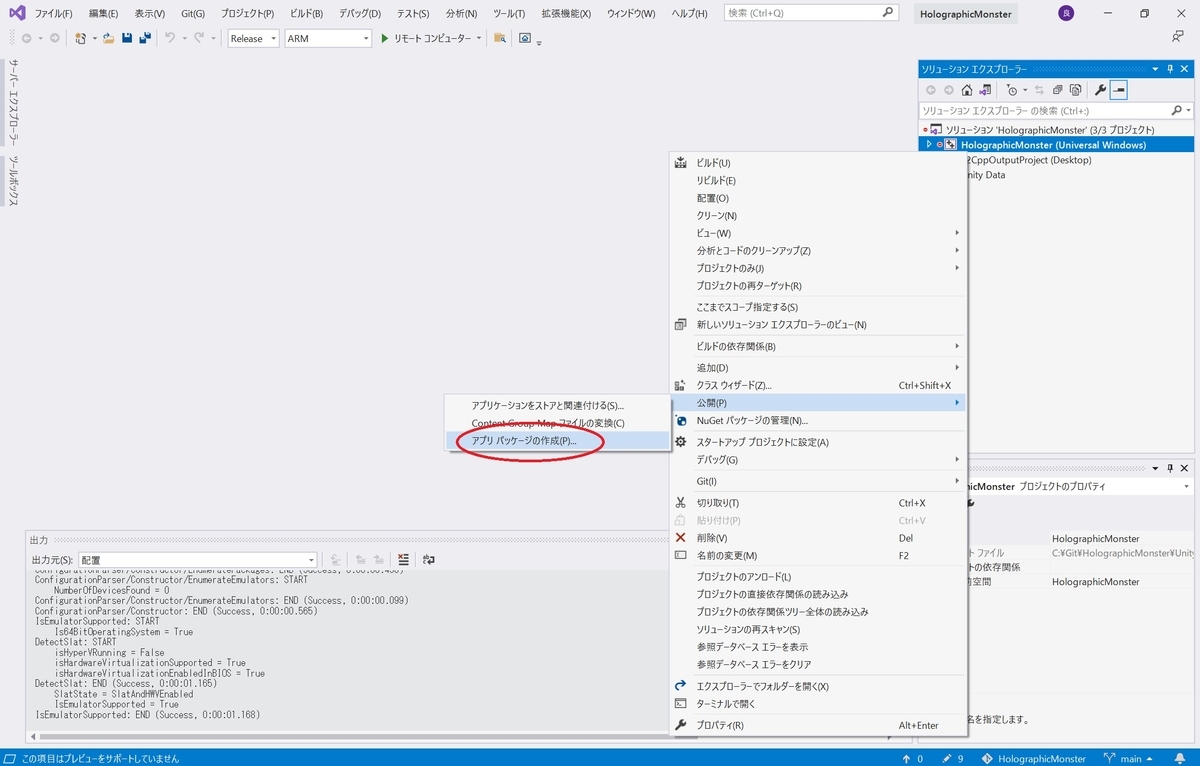This screenshot has width=1200, height=766.
Task: Select アプリケーションをストアと関連付ける(S) in submenu
Action: [559, 405]
